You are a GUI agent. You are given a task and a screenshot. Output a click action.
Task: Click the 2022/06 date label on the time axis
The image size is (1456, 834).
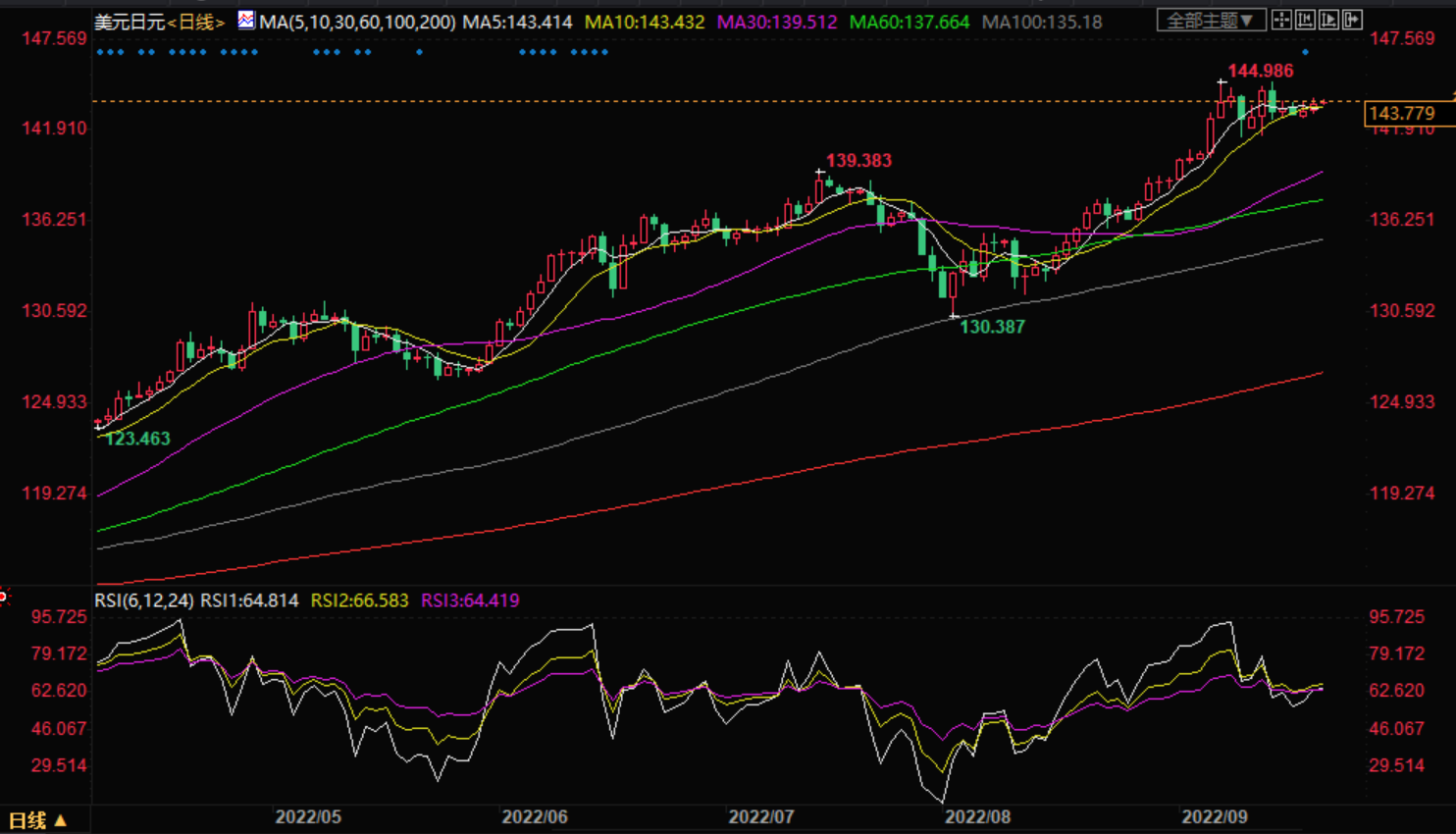(535, 817)
